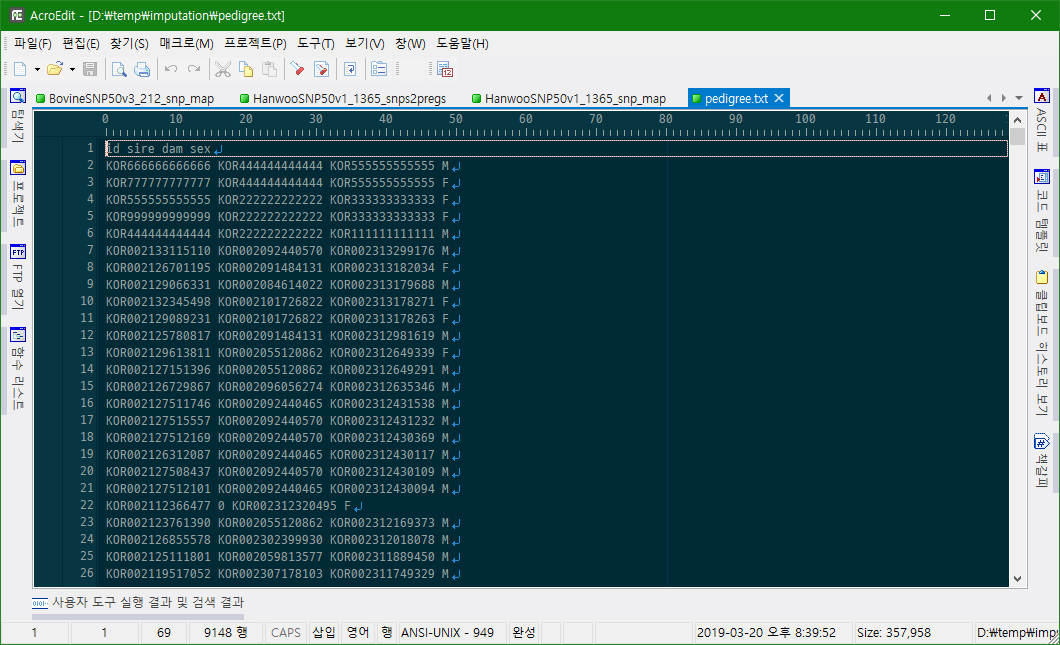This screenshot has width=1060, height=645.
Task: Click the paste clipboard icon
Action: point(269,69)
